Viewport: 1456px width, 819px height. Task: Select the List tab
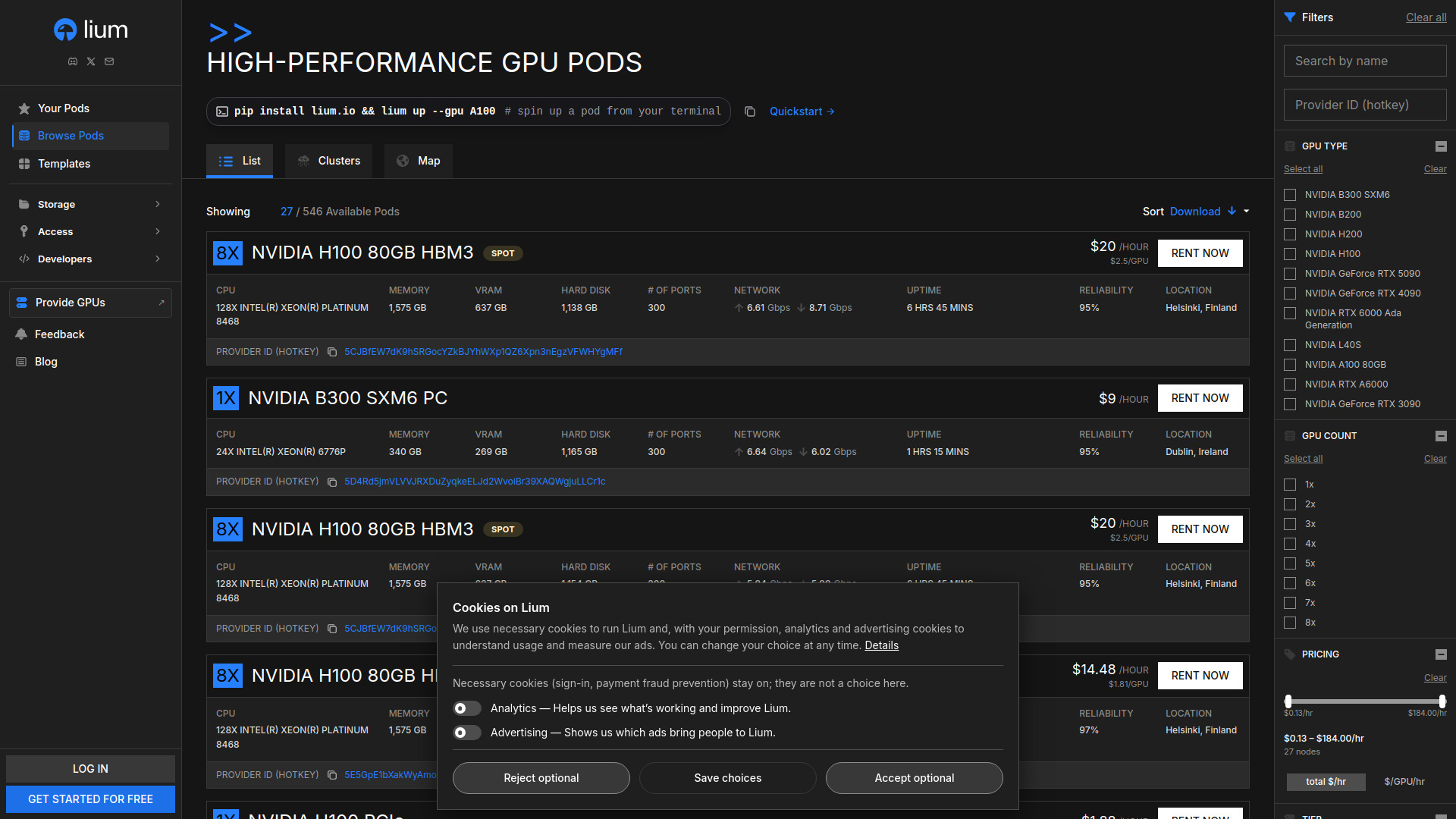[240, 161]
